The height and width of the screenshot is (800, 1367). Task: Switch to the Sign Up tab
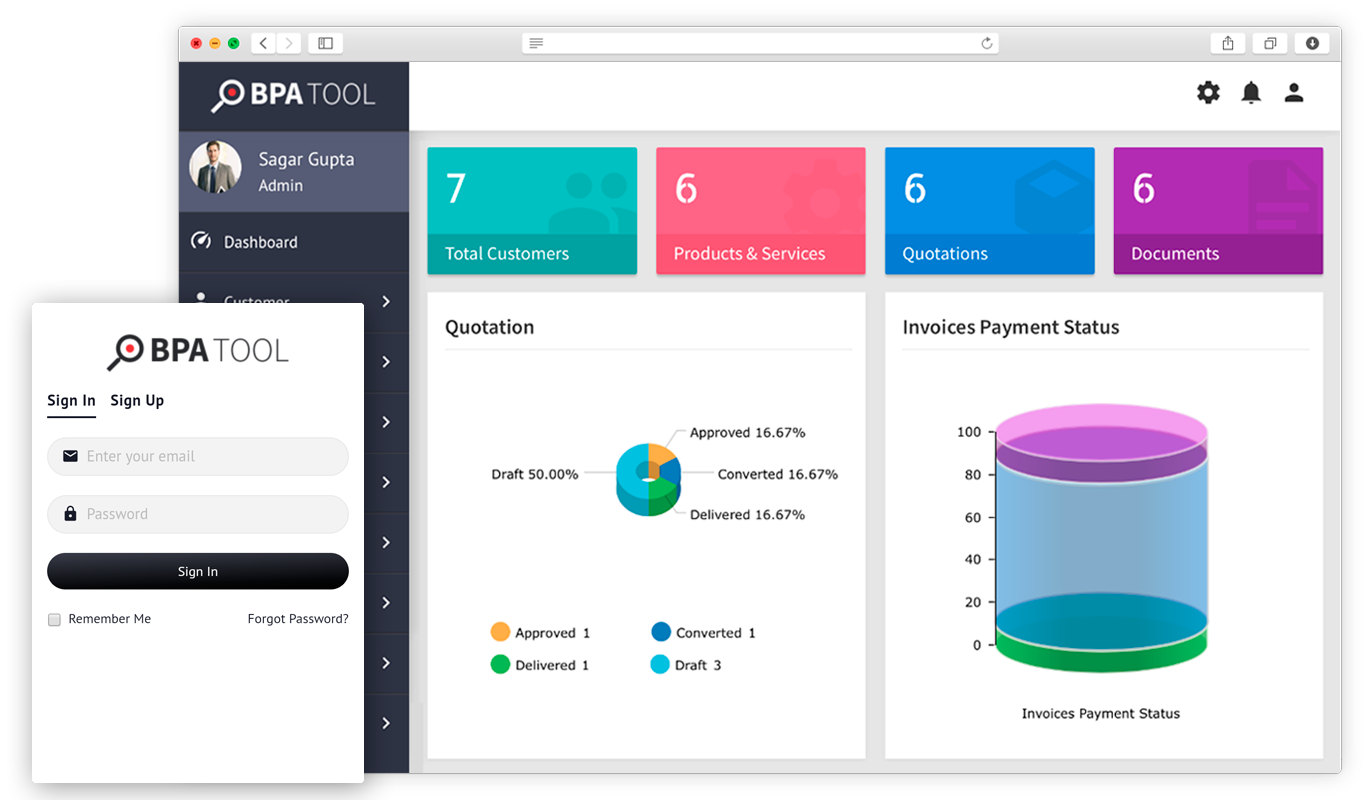(x=137, y=400)
